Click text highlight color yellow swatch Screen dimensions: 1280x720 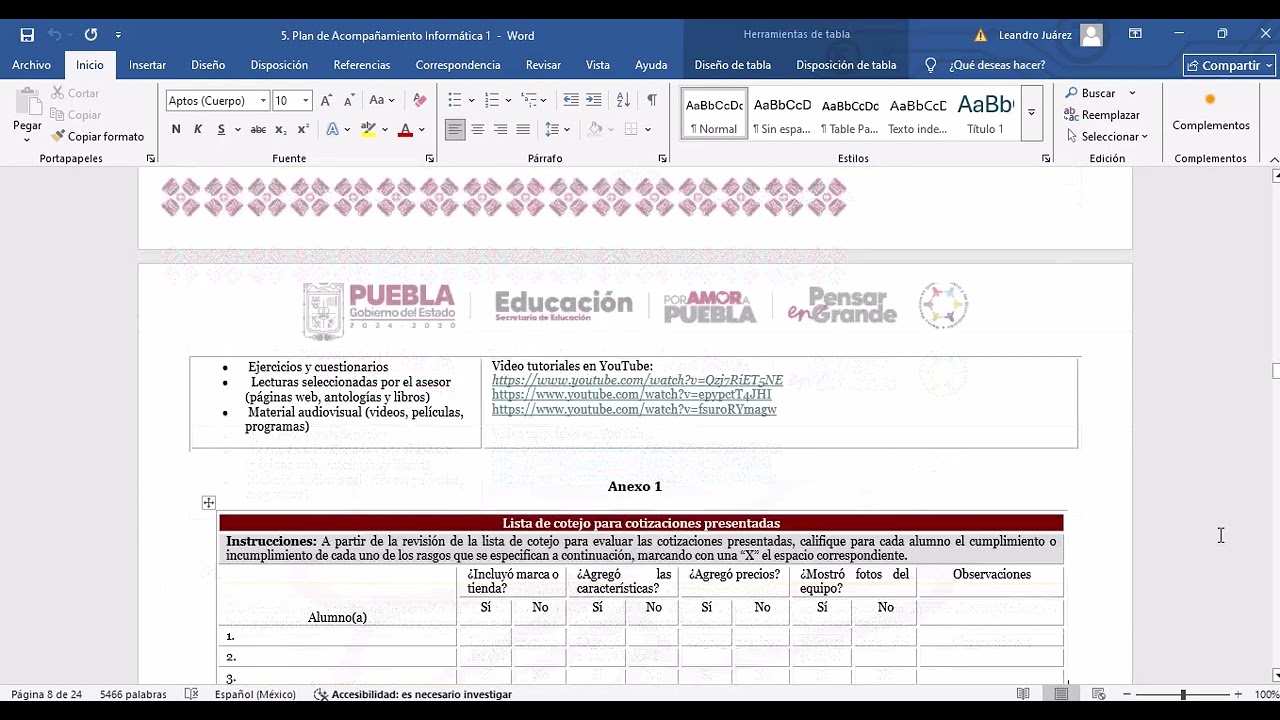368,129
